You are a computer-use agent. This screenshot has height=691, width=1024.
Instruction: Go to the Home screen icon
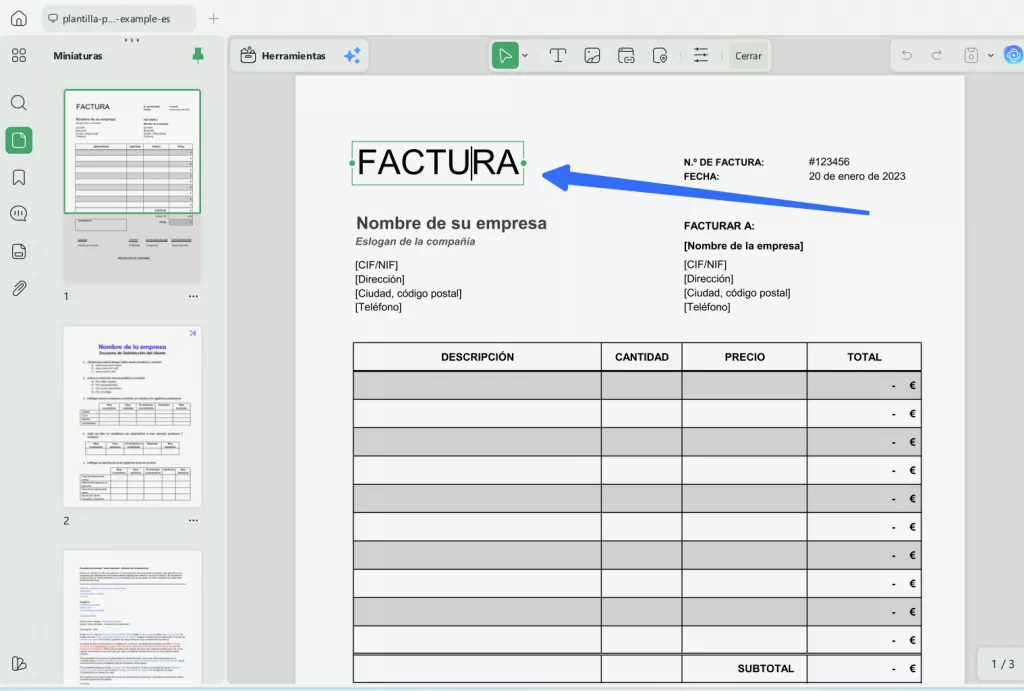pyautogui.click(x=19, y=18)
